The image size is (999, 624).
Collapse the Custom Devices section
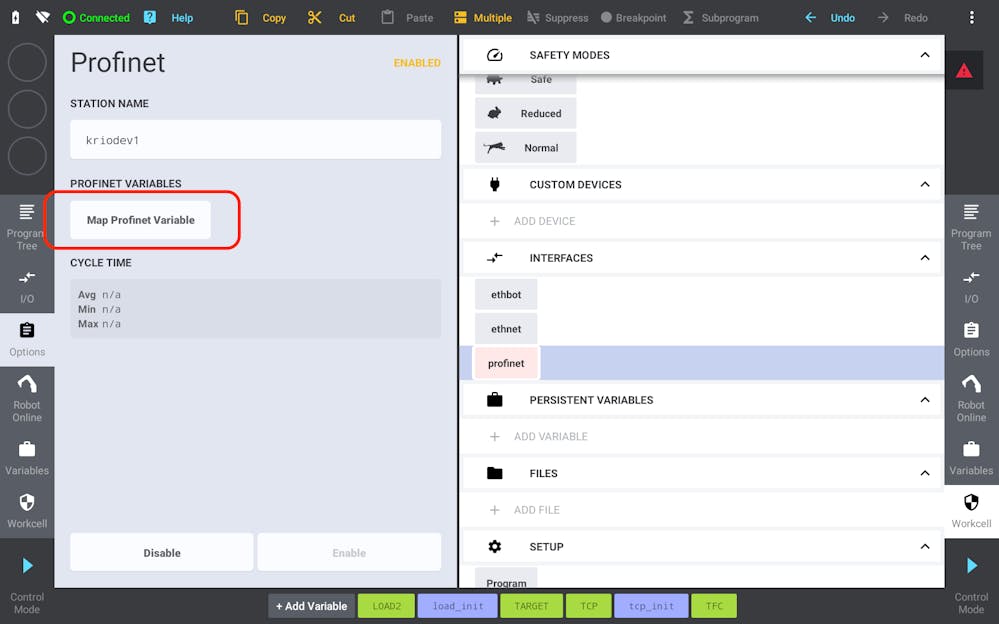coord(924,184)
